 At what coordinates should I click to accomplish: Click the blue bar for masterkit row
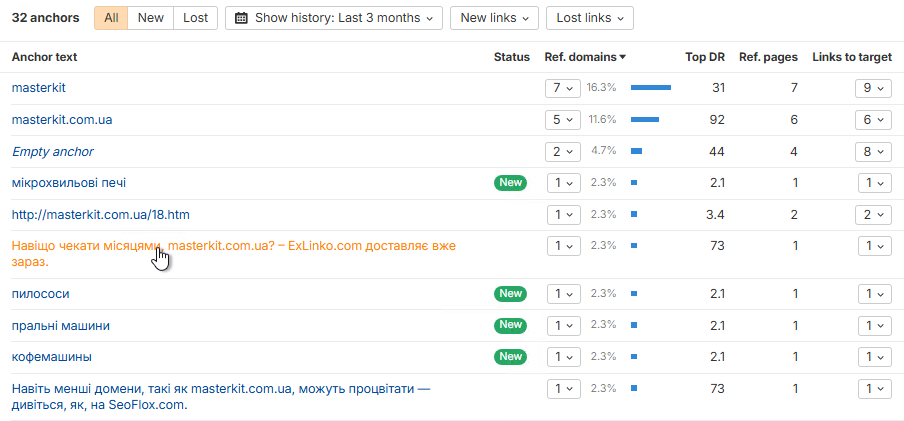(650, 88)
